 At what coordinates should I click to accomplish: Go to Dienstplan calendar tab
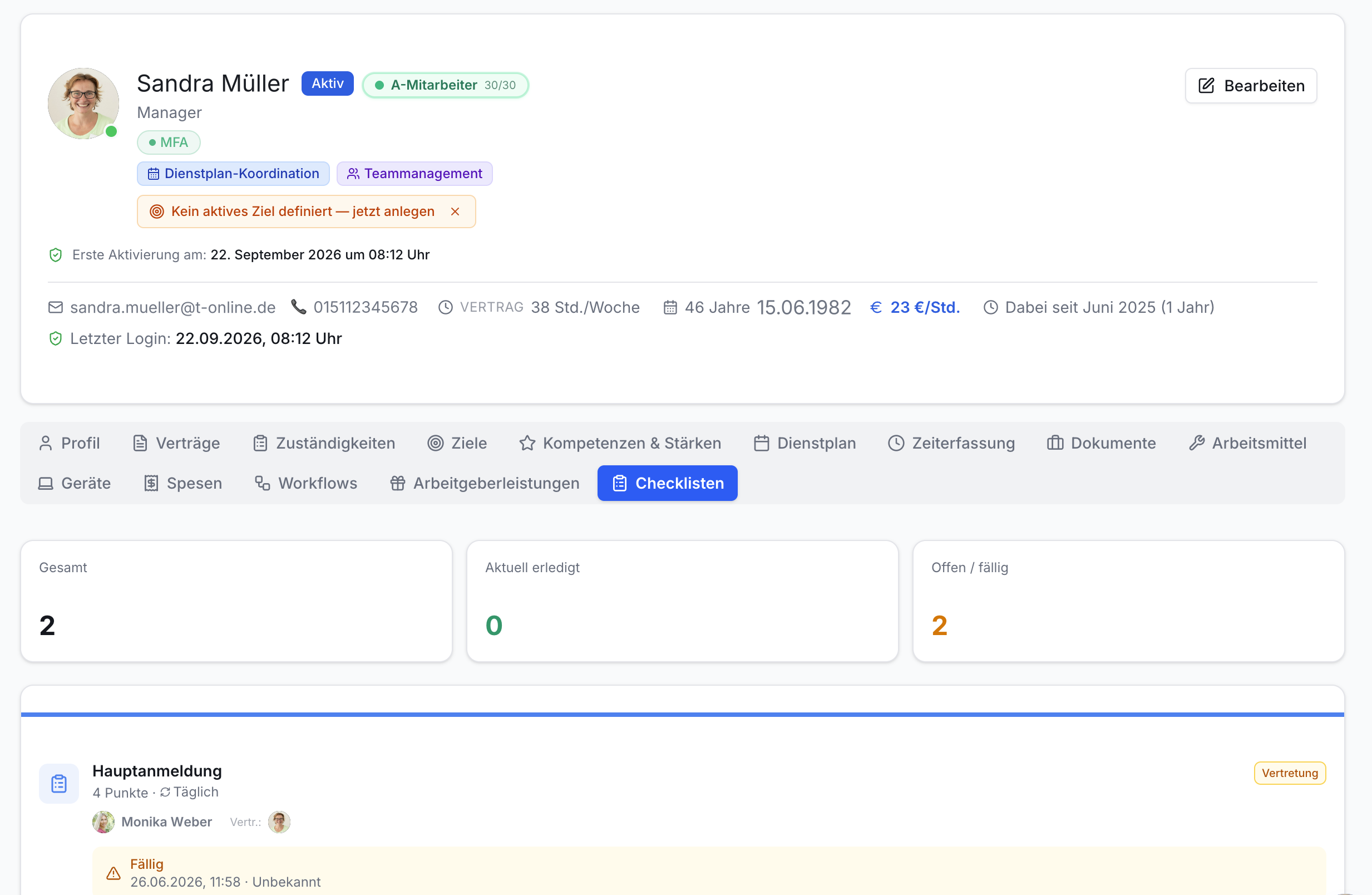tap(805, 443)
